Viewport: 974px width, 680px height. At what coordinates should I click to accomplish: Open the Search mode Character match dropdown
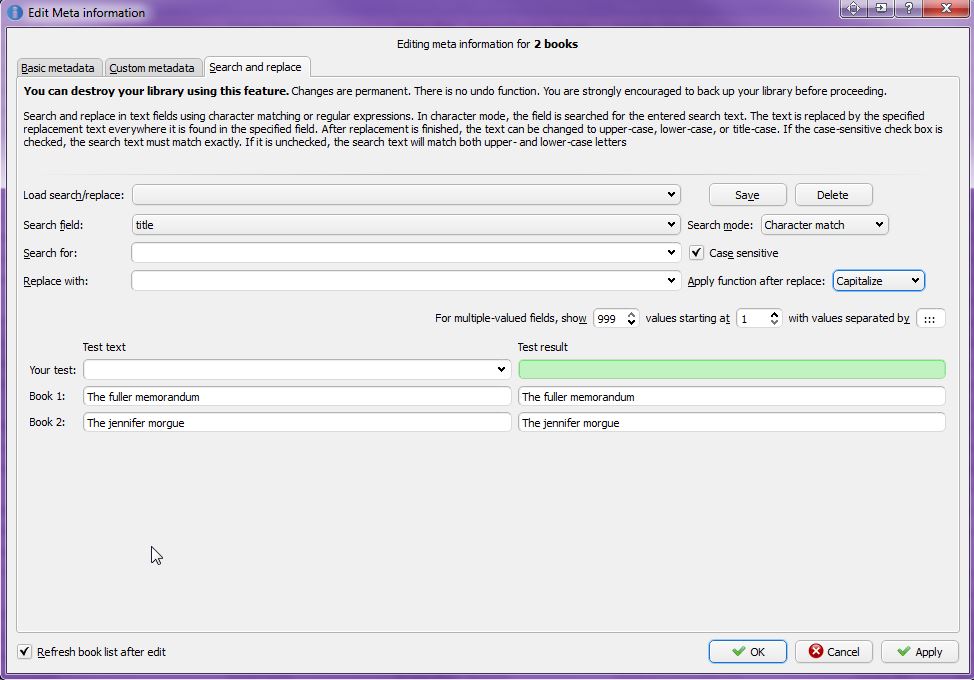824,225
